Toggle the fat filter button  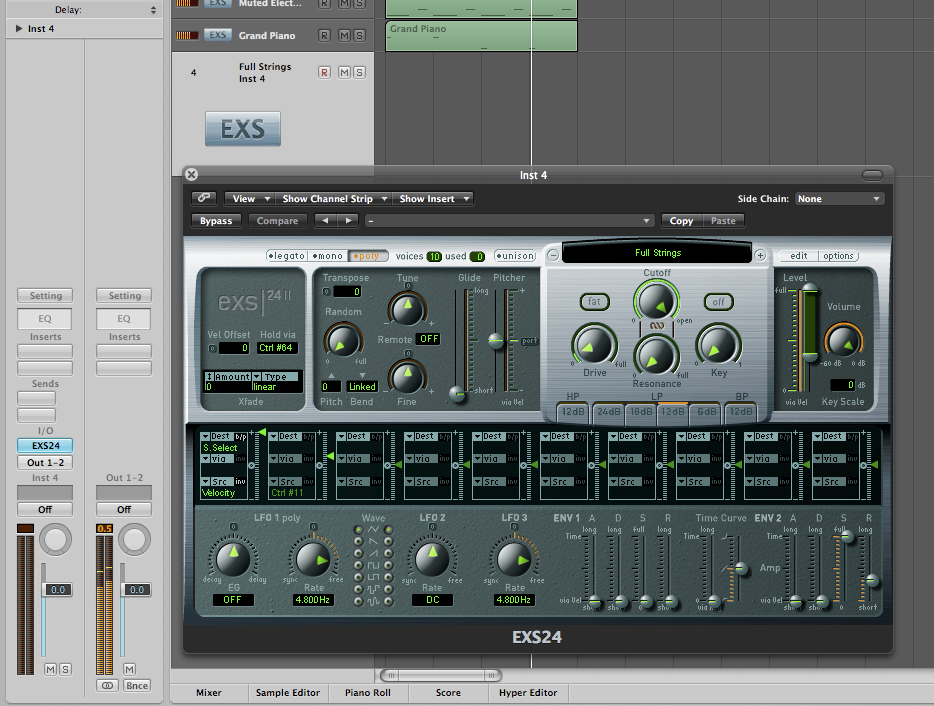(x=594, y=301)
